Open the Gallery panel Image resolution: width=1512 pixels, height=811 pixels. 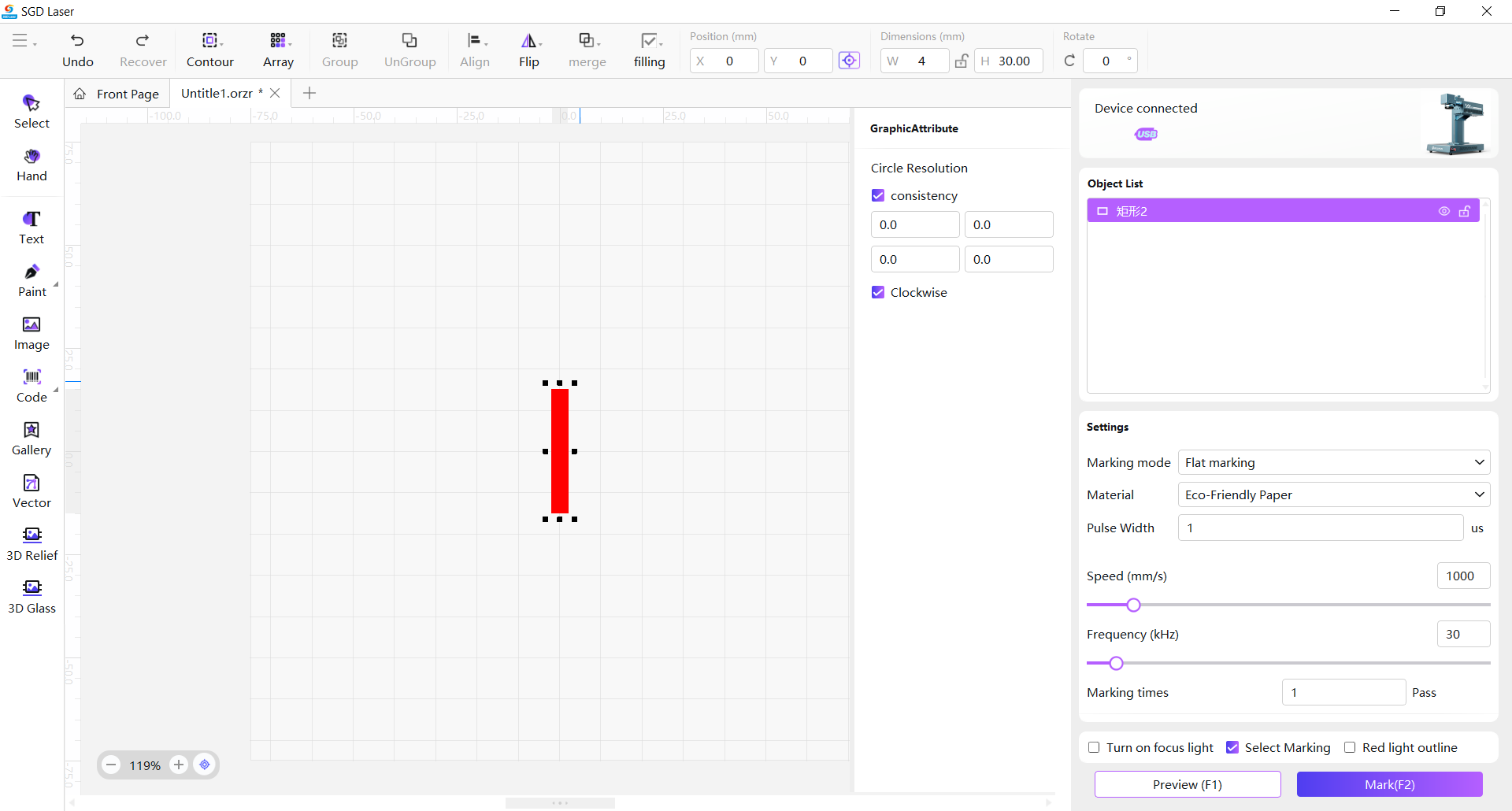(x=31, y=439)
